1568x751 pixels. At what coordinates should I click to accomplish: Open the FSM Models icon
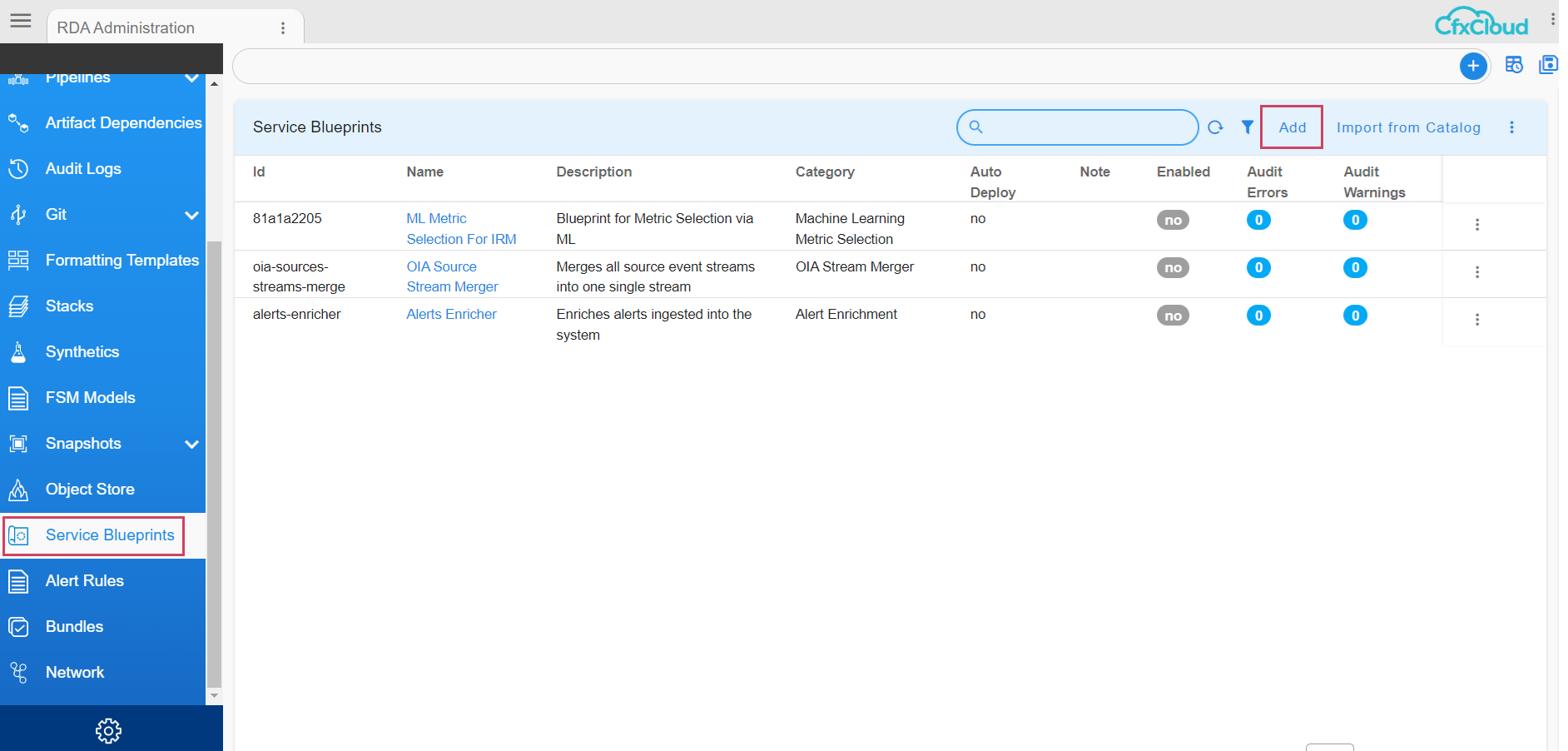(18, 398)
